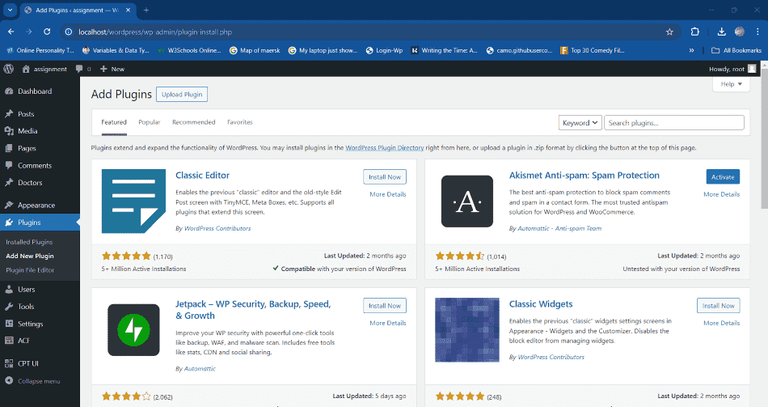Image resolution: width=768 pixels, height=407 pixels.
Task: Click the Classic Editor plugin icon
Action: [x=134, y=201]
